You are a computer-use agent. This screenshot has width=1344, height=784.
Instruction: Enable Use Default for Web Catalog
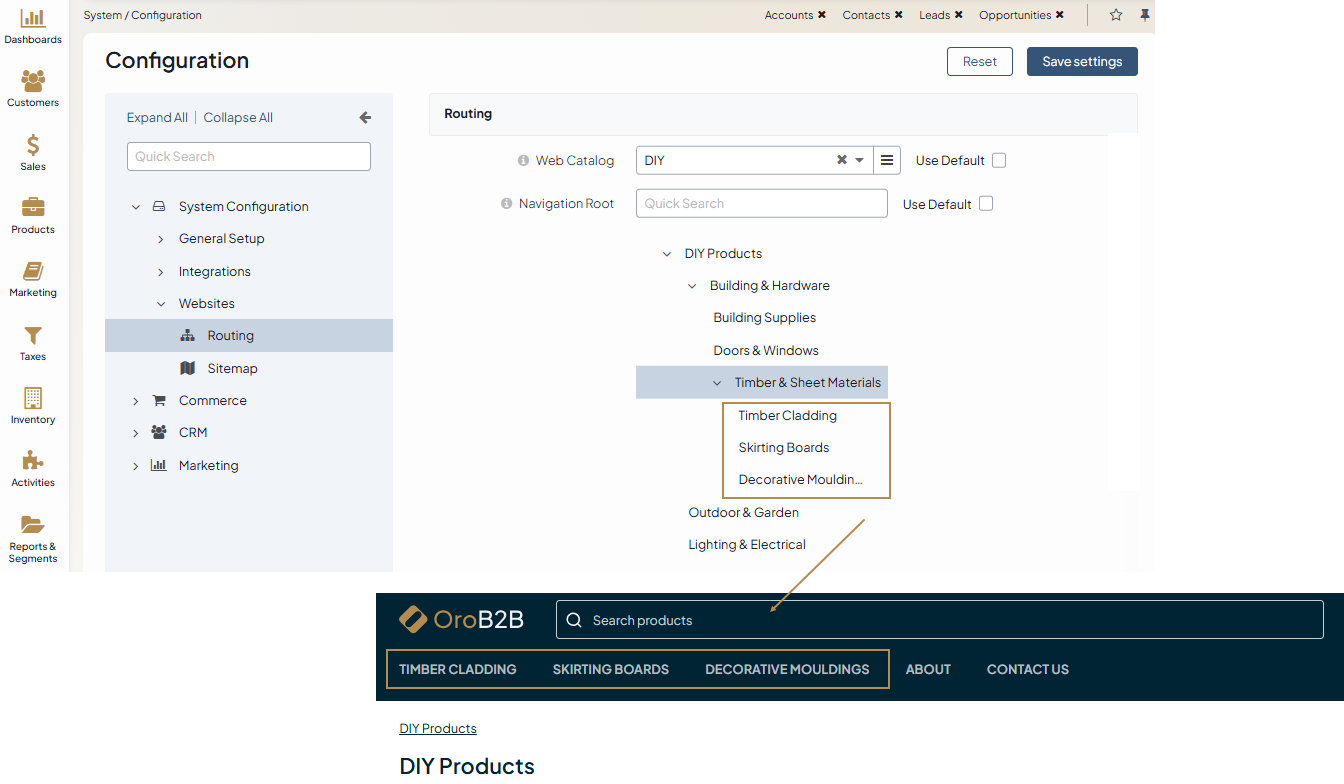pyautogui.click(x=999, y=160)
